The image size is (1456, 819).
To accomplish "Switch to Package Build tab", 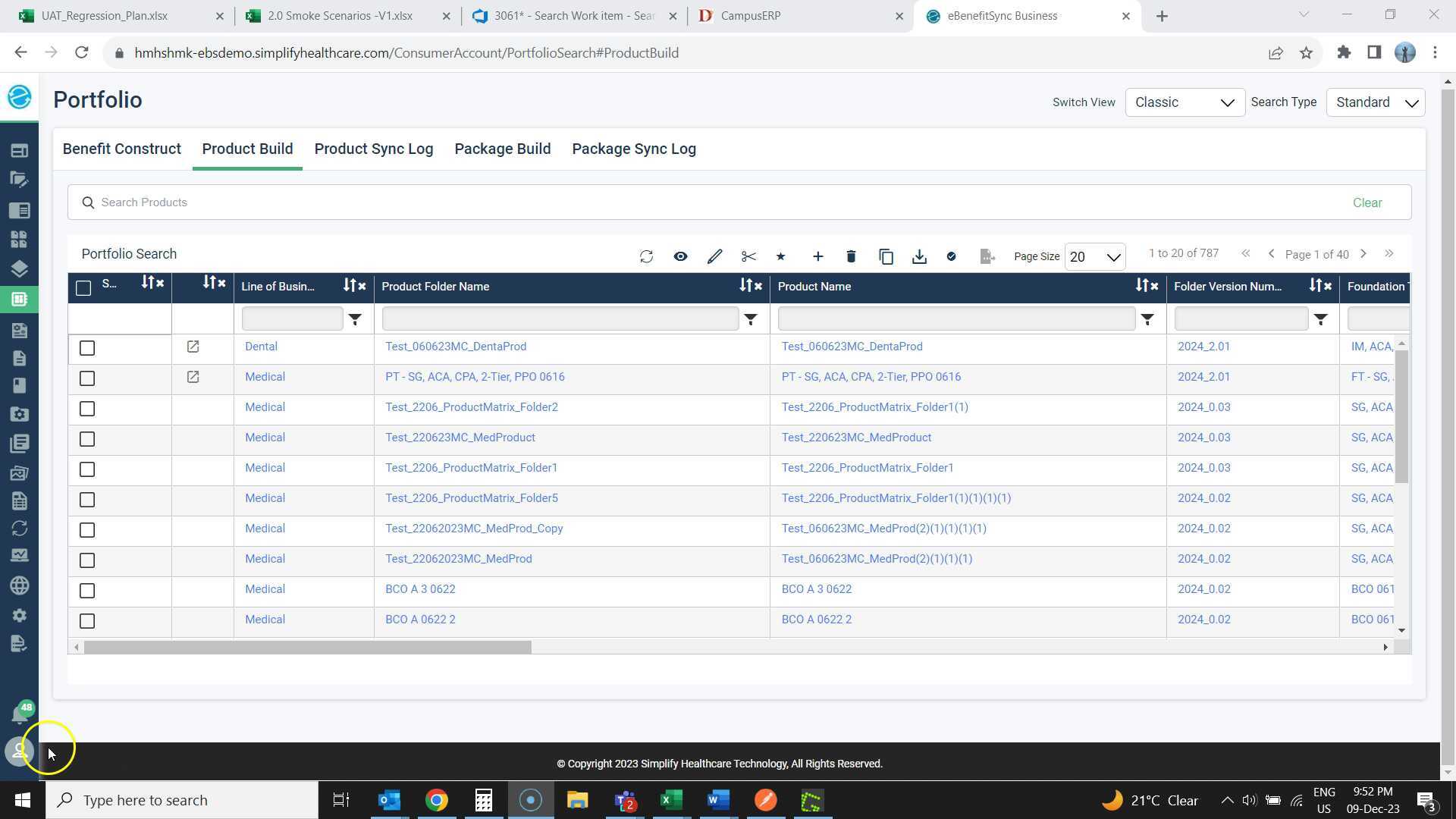I will (502, 149).
